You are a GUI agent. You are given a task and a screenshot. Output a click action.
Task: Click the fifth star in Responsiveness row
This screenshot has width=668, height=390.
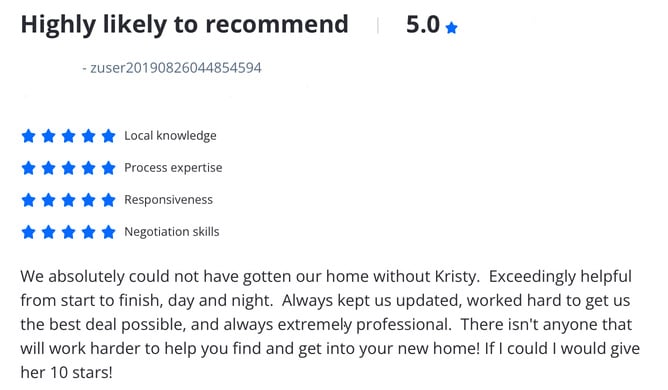109,200
